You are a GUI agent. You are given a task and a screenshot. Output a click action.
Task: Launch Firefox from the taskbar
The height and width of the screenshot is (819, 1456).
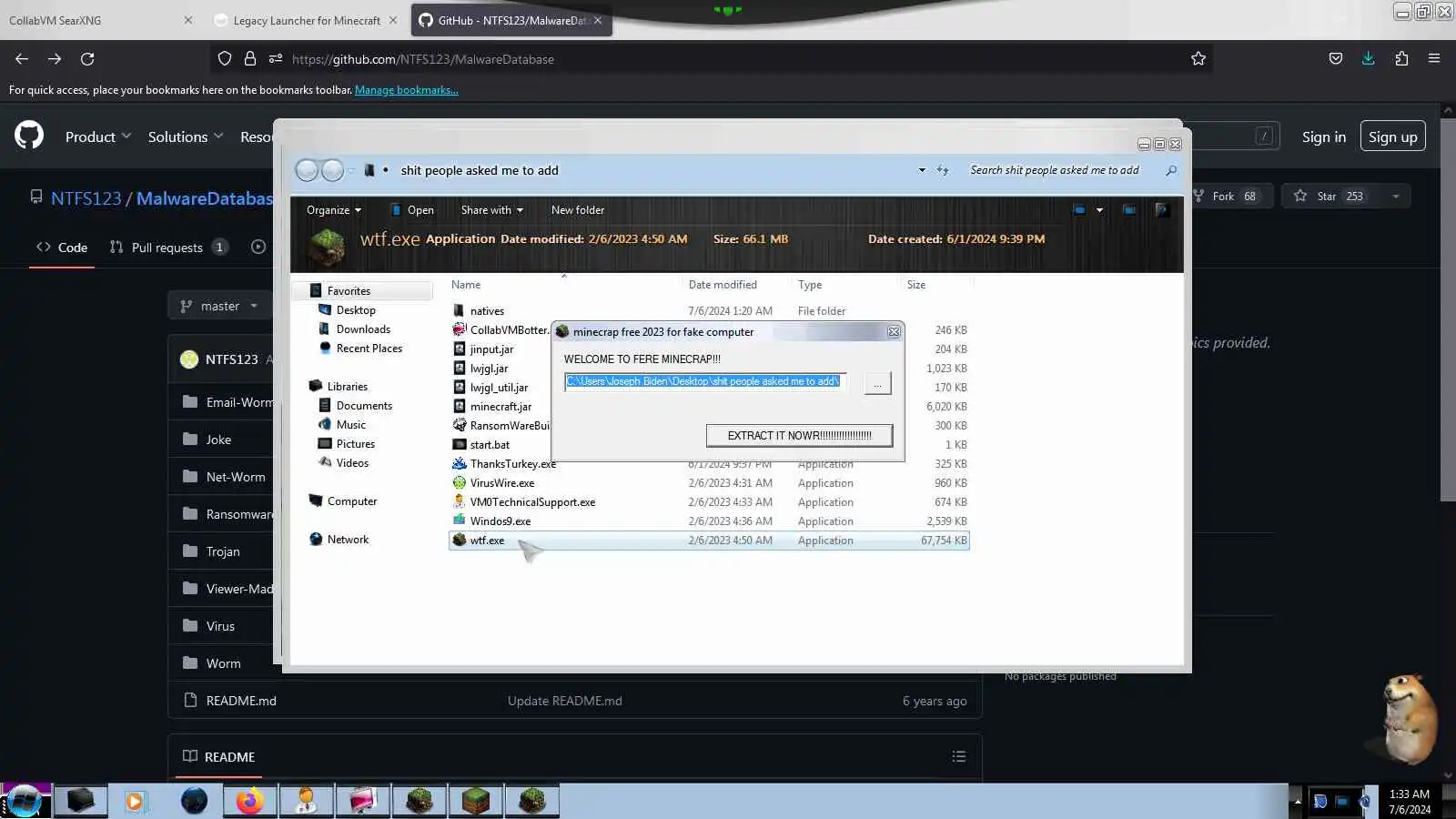(x=249, y=801)
